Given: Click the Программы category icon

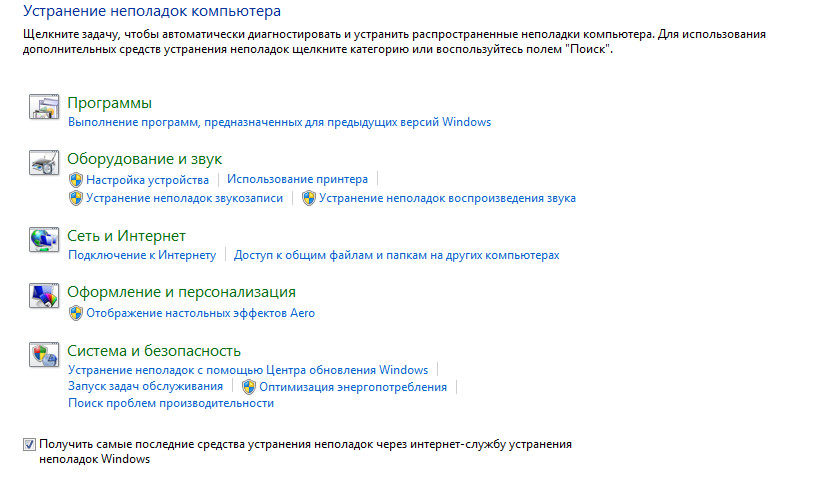Looking at the screenshot, I should tap(44, 107).
